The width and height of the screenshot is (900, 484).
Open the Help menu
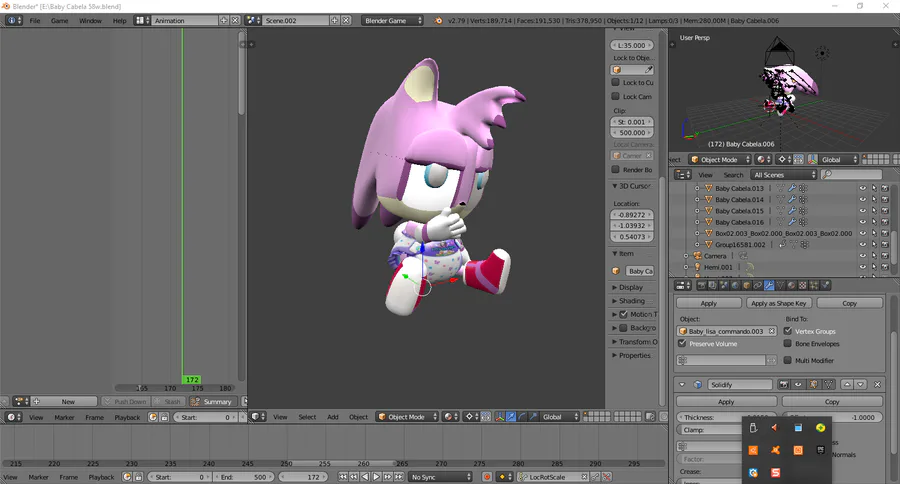point(119,21)
